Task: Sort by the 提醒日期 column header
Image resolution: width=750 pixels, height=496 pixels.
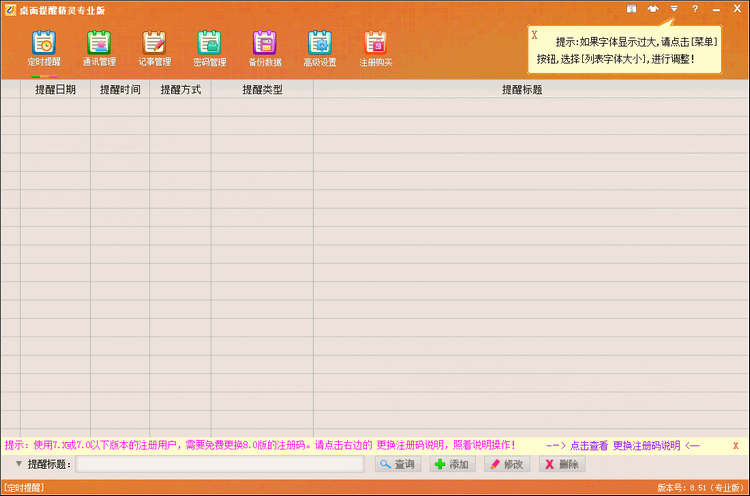Action: [x=55, y=89]
